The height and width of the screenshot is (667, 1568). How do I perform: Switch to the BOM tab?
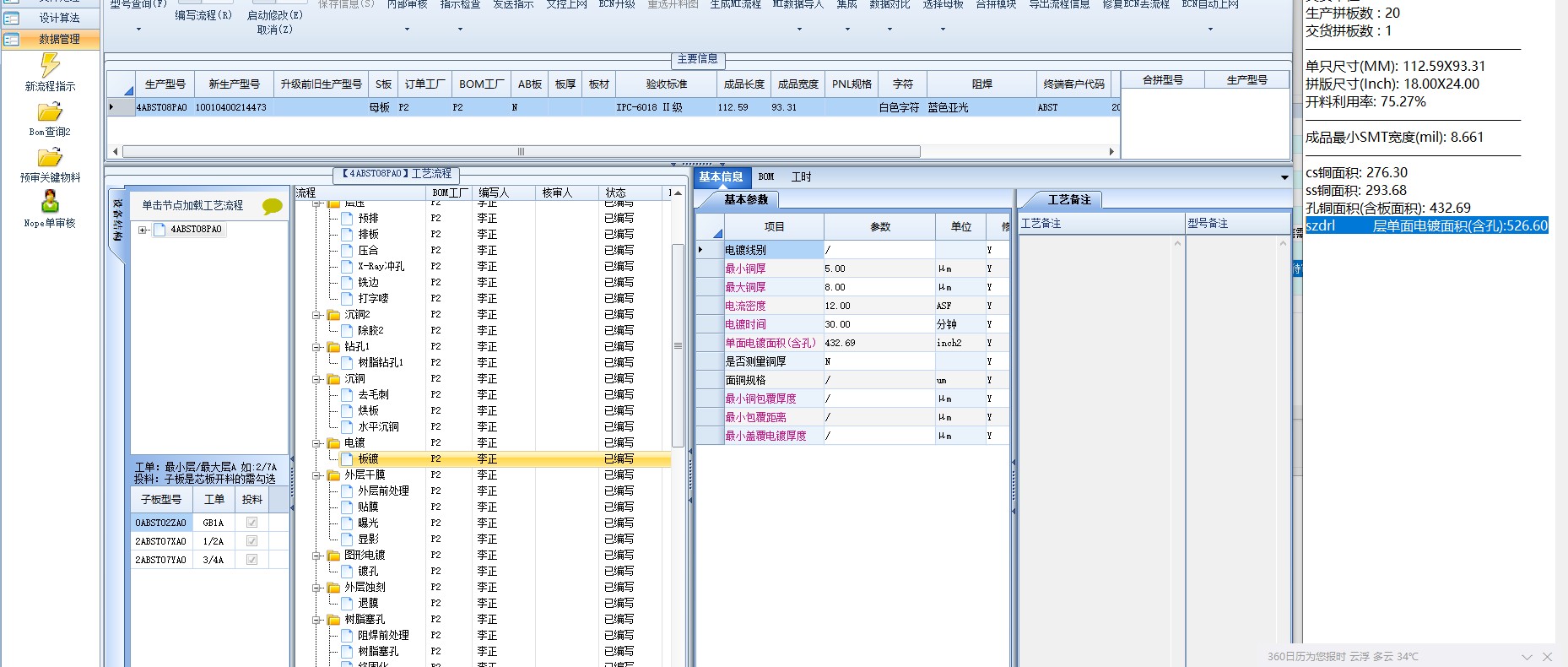pyautogui.click(x=766, y=177)
